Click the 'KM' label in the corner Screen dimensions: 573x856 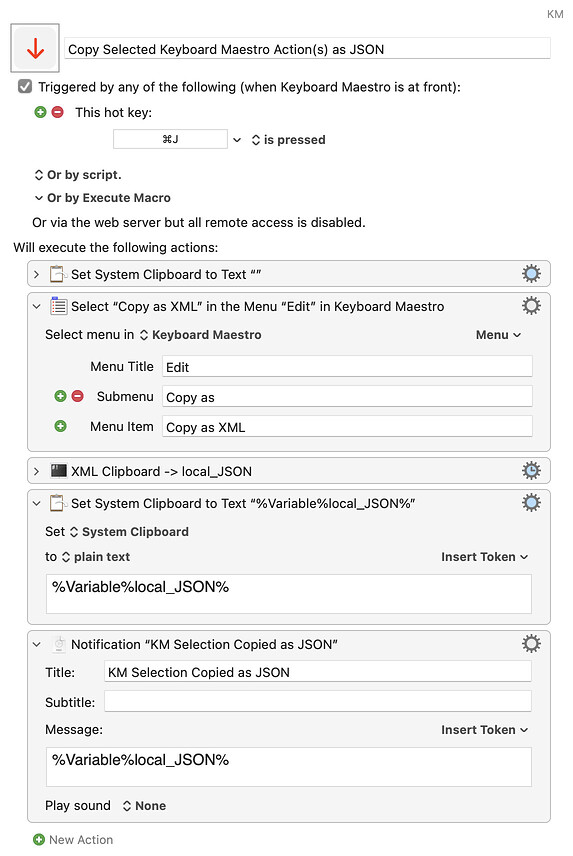pos(555,14)
